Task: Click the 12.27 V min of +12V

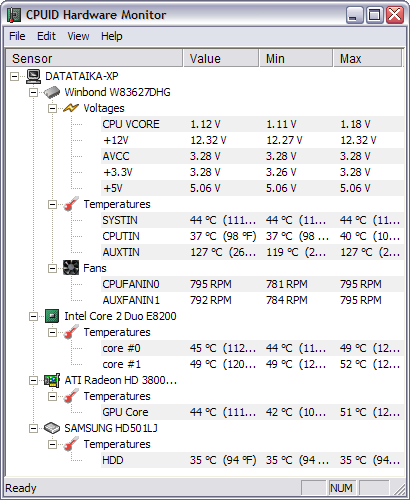Action: [x=284, y=140]
